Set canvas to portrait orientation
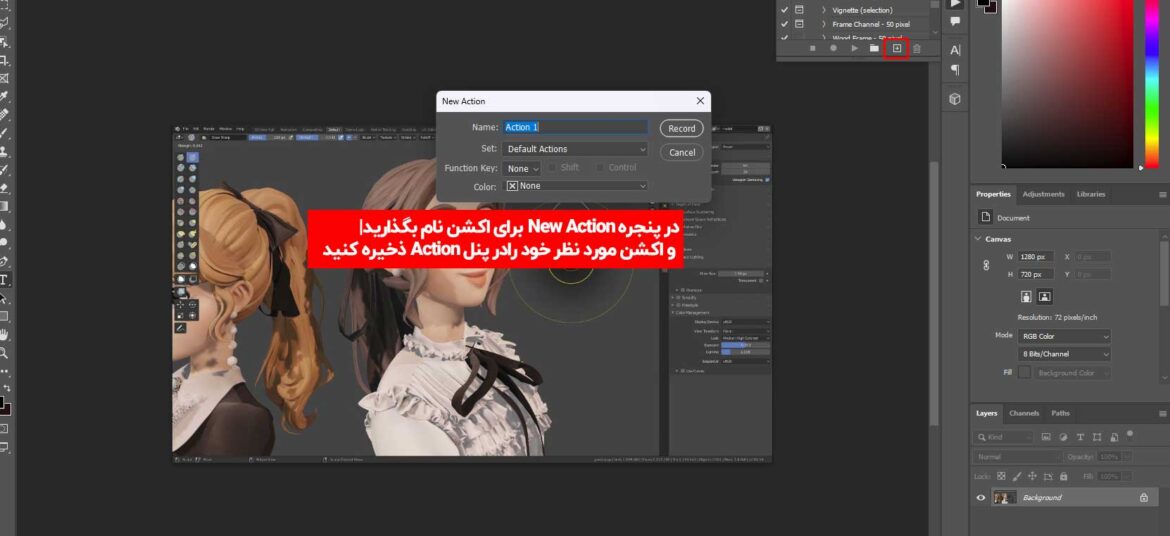Image resolution: width=1170 pixels, height=536 pixels. click(x=1026, y=296)
